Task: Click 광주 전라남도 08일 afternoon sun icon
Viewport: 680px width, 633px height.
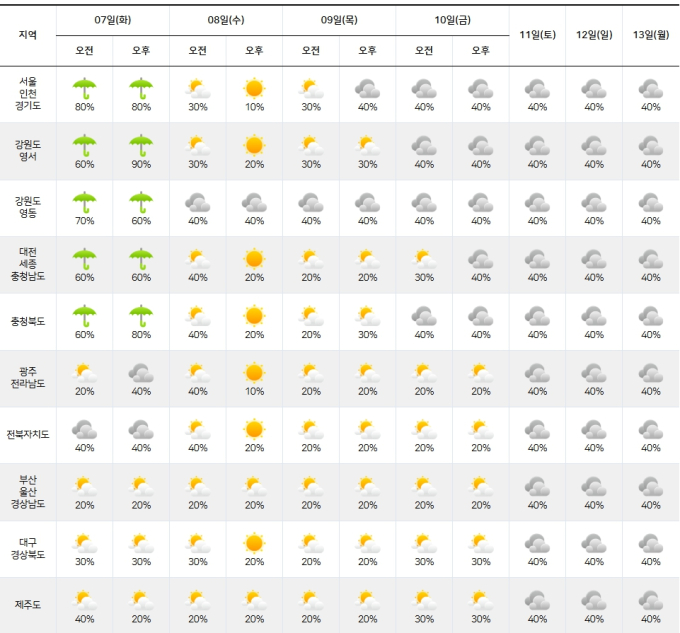Action: click(254, 372)
